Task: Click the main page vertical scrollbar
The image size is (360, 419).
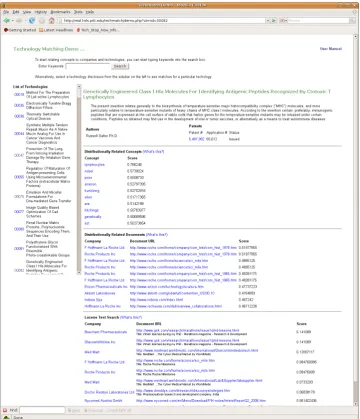Action: [356, 220]
